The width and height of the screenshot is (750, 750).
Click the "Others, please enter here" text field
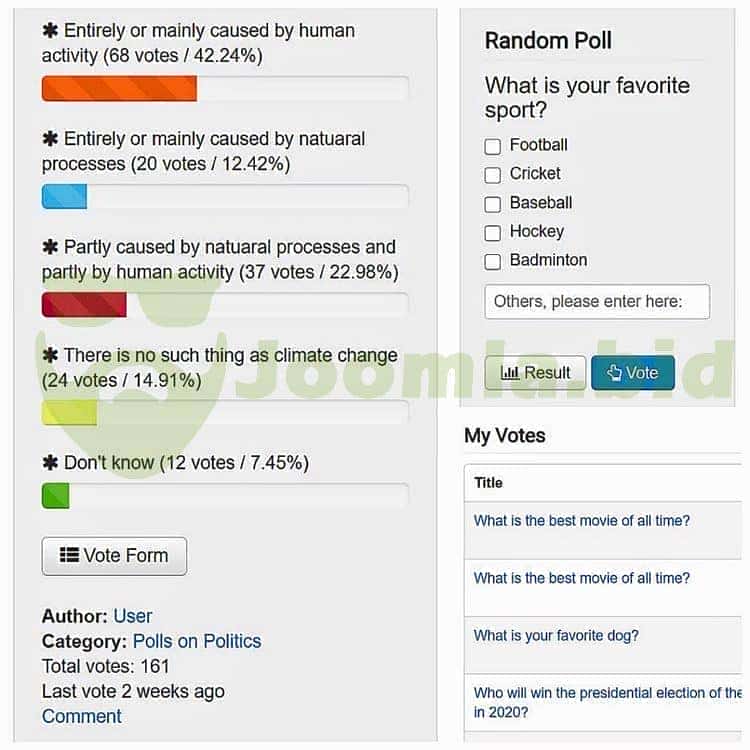597,302
